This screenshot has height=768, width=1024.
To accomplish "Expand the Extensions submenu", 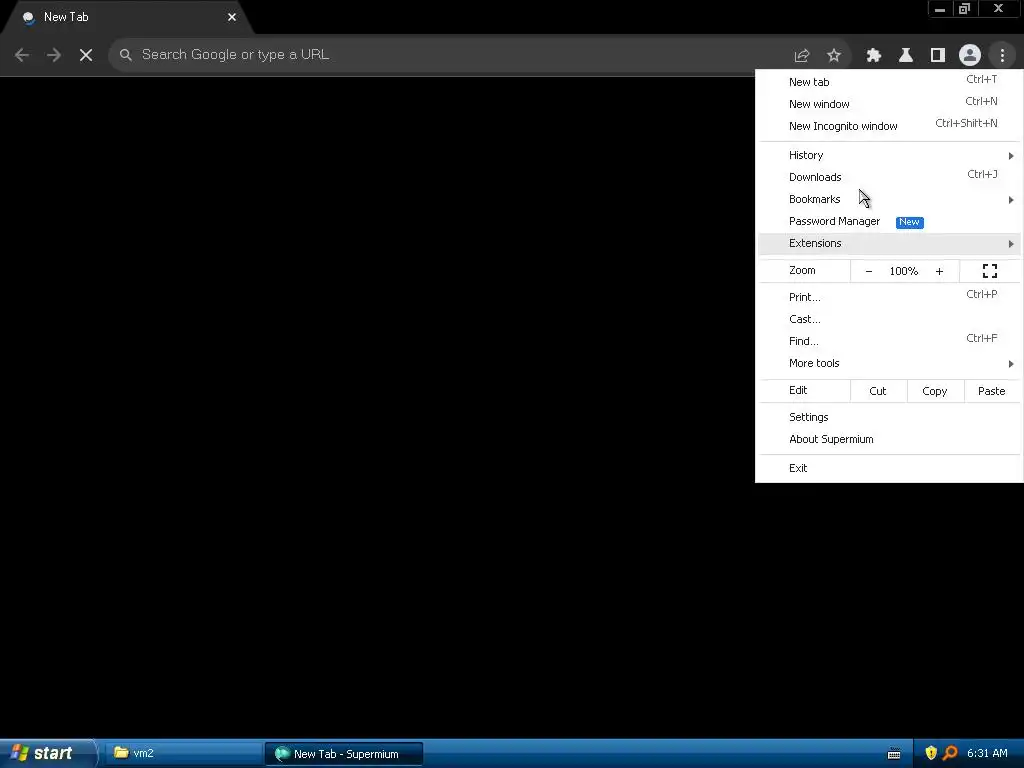I will (889, 244).
